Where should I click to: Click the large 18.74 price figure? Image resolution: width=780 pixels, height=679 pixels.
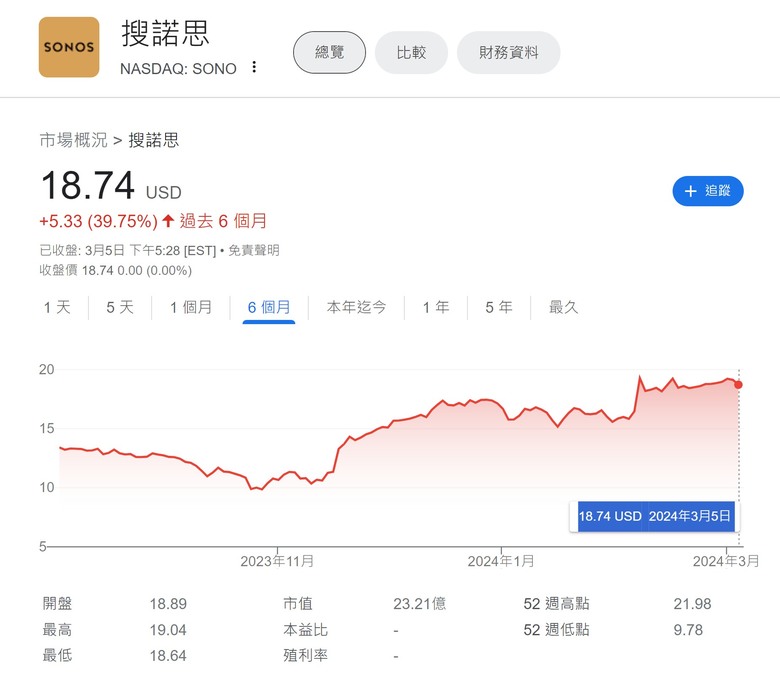[x=88, y=185]
